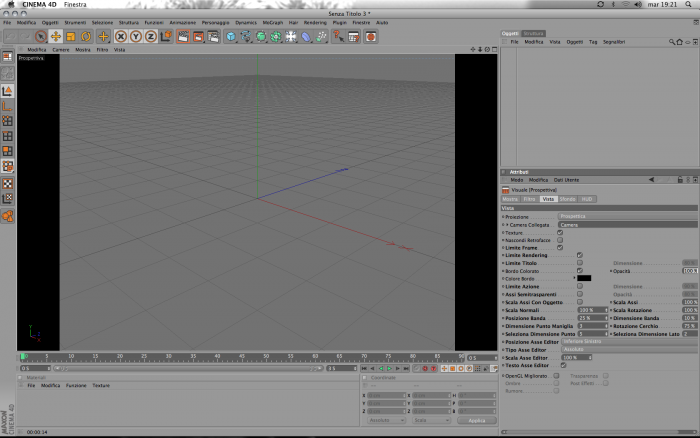Viewport: 700px width, 438px height.
Task: Expand the Camera Collegata disclosure arrow
Action: 507,225
